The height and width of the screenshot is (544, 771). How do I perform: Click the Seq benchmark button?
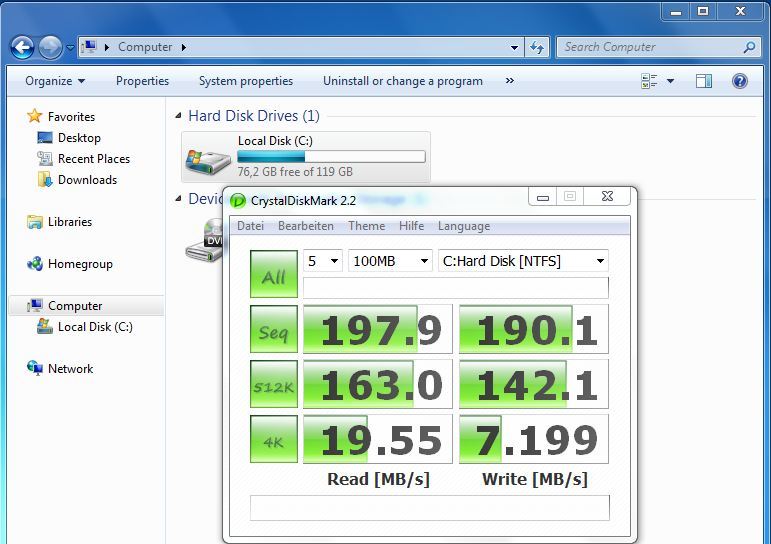pyautogui.click(x=274, y=329)
